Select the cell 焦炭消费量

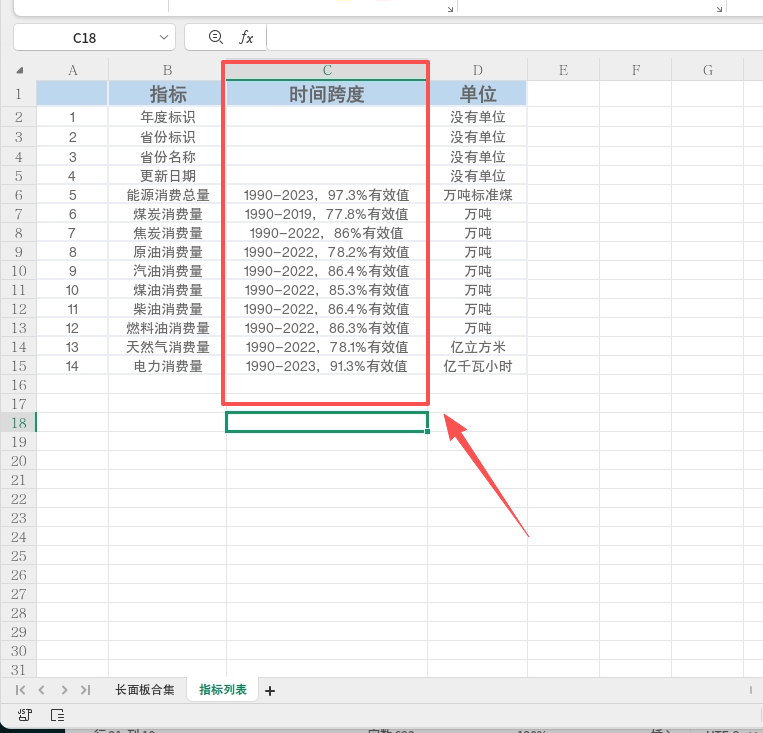tap(167, 233)
